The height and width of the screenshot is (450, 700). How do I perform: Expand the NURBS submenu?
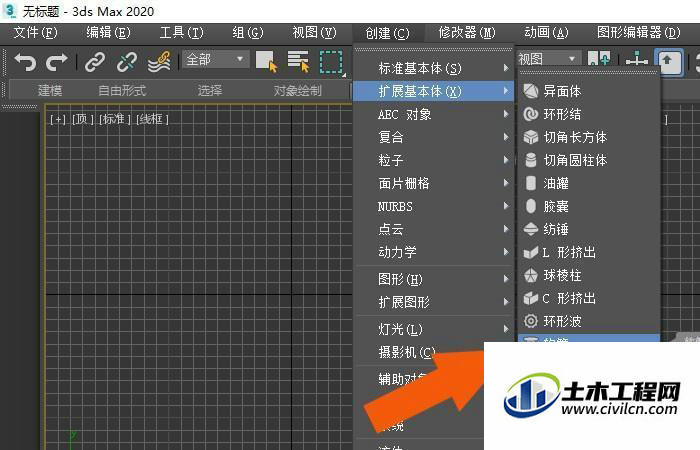tap(433, 206)
